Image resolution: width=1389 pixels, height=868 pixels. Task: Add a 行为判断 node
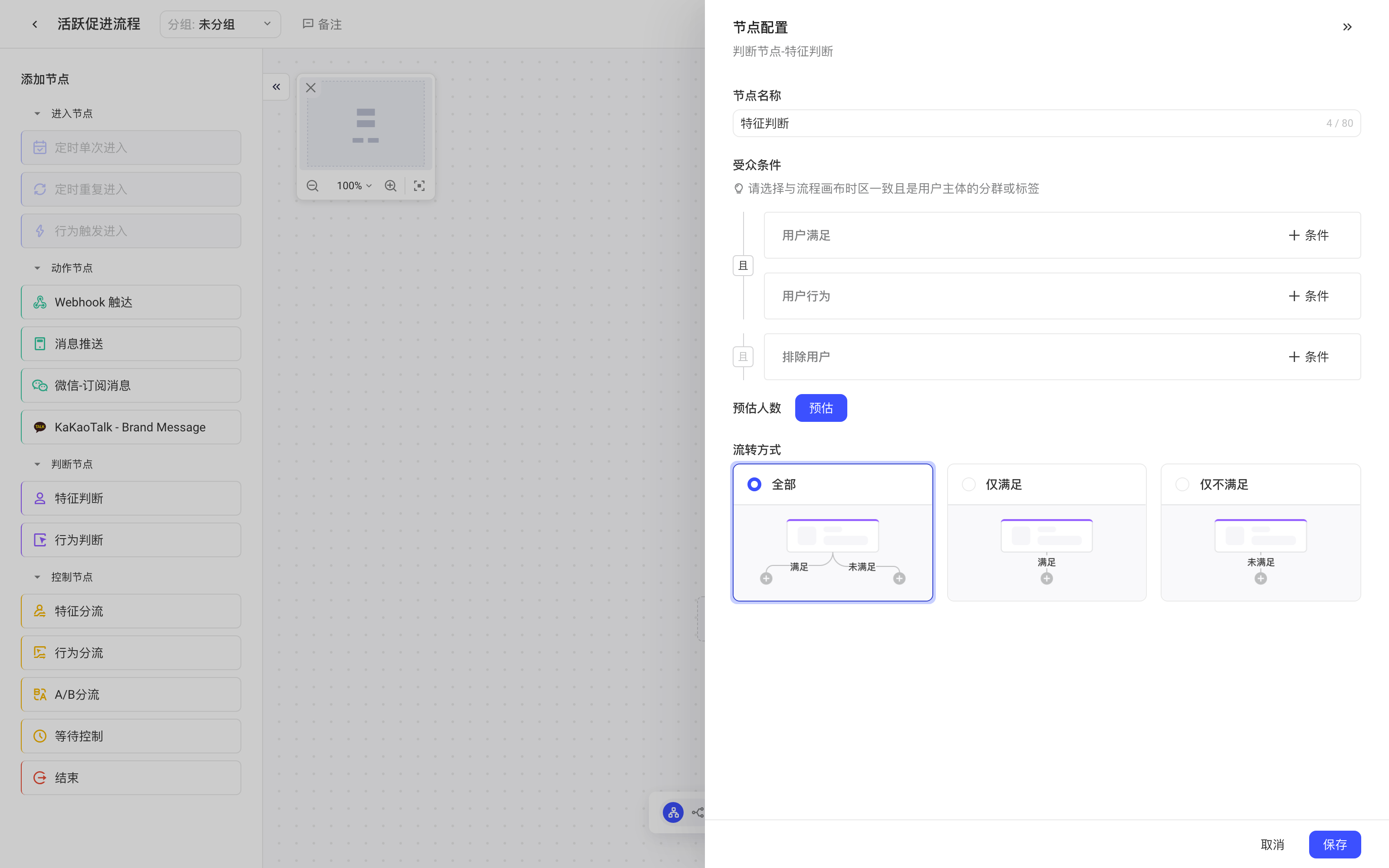click(x=131, y=539)
